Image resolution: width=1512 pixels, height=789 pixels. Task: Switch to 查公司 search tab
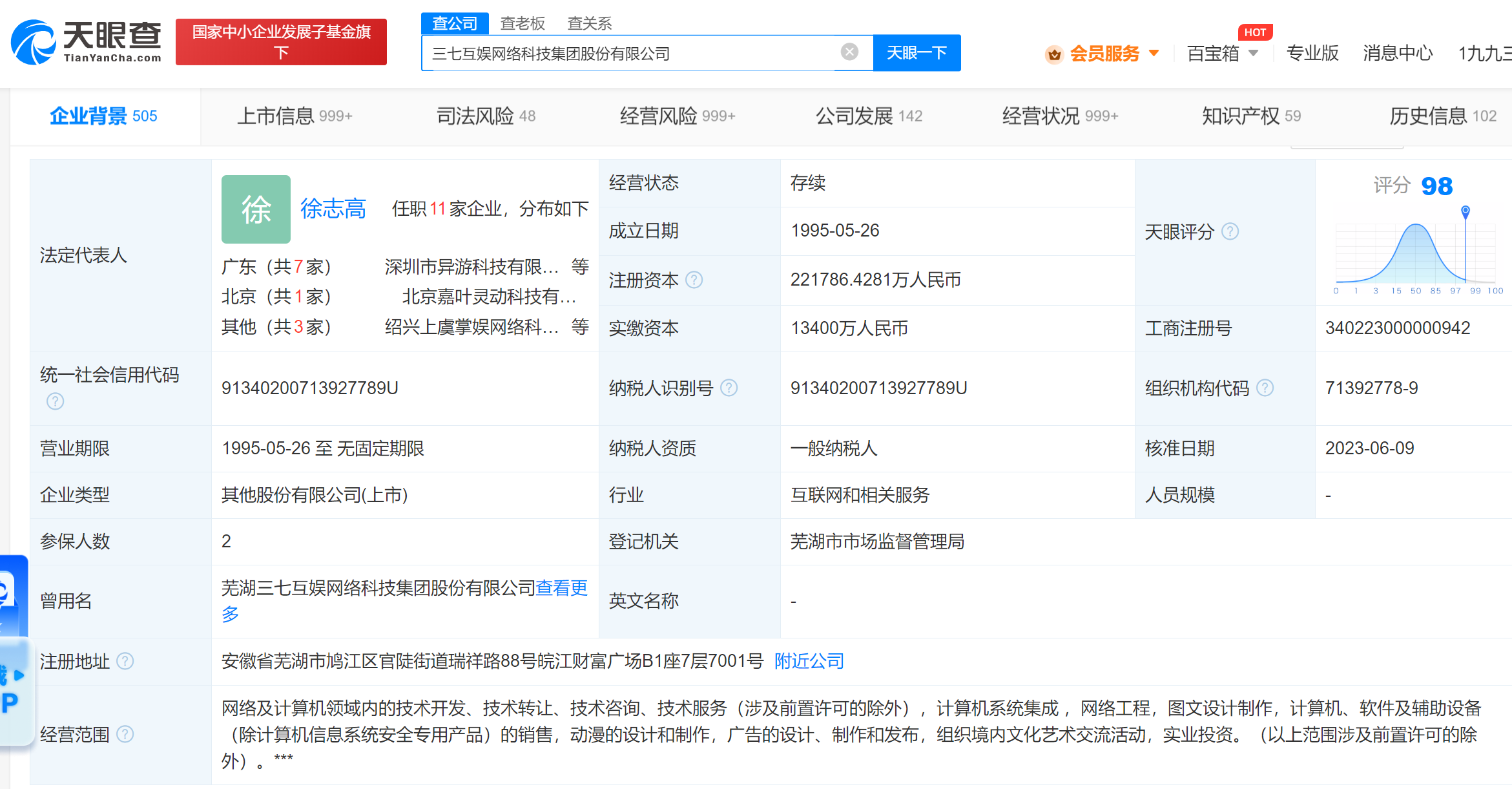click(455, 23)
